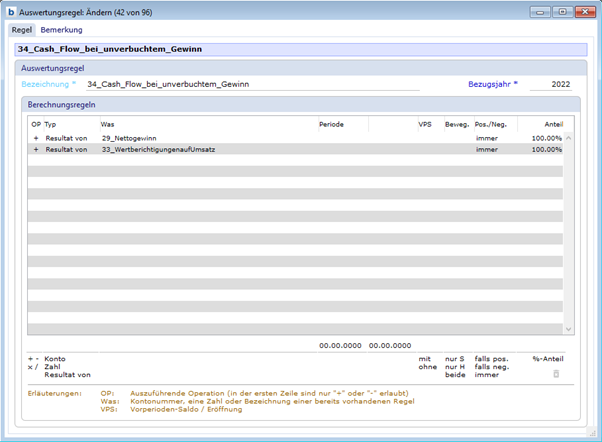
Task: Pick the 'nur S' movement option
Action: [x=454, y=358]
